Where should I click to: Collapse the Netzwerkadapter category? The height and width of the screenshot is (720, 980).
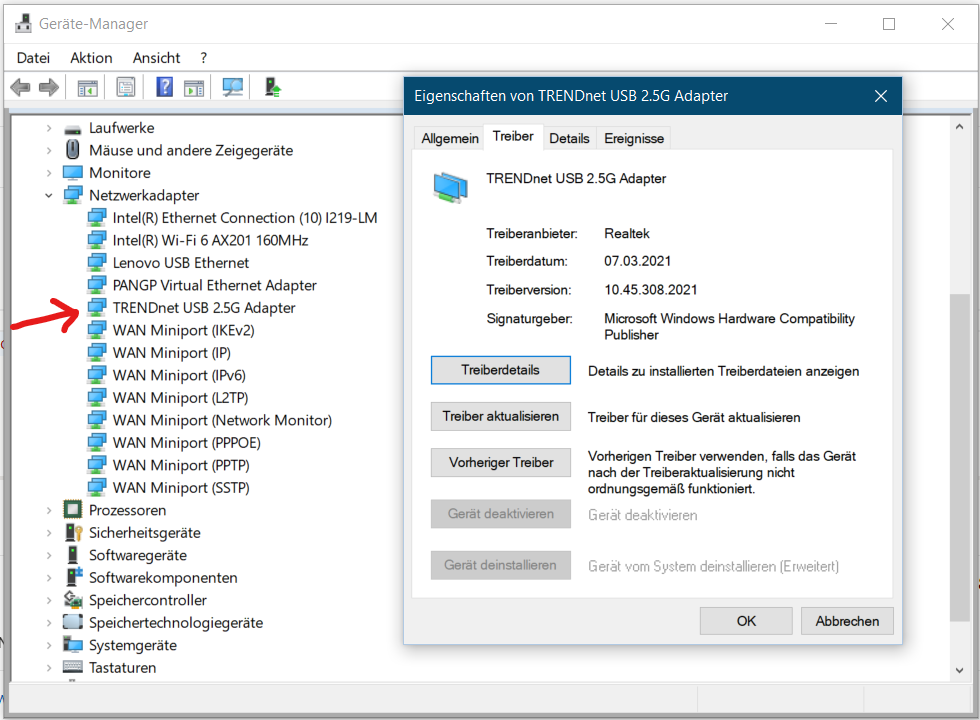(49, 196)
